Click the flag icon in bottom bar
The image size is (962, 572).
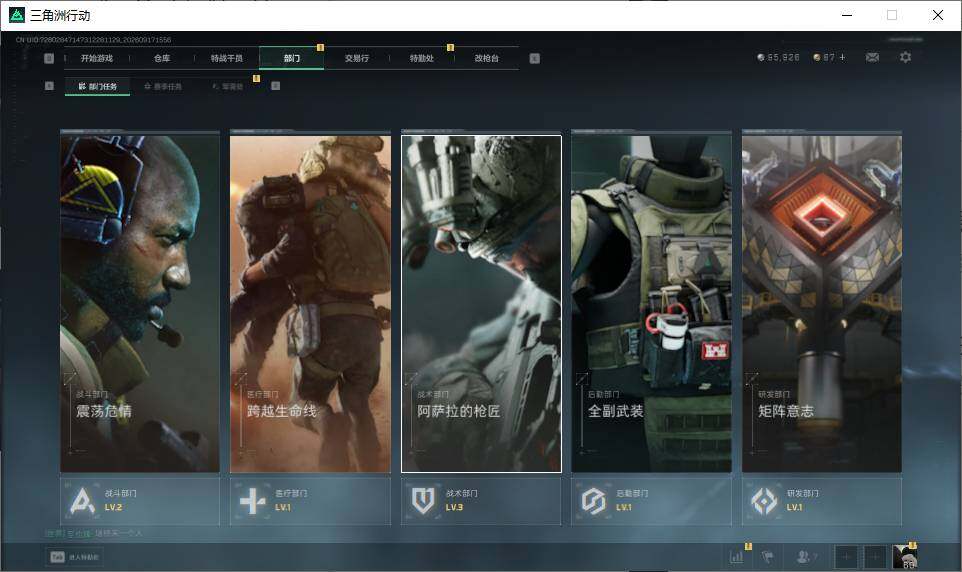point(767,557)
